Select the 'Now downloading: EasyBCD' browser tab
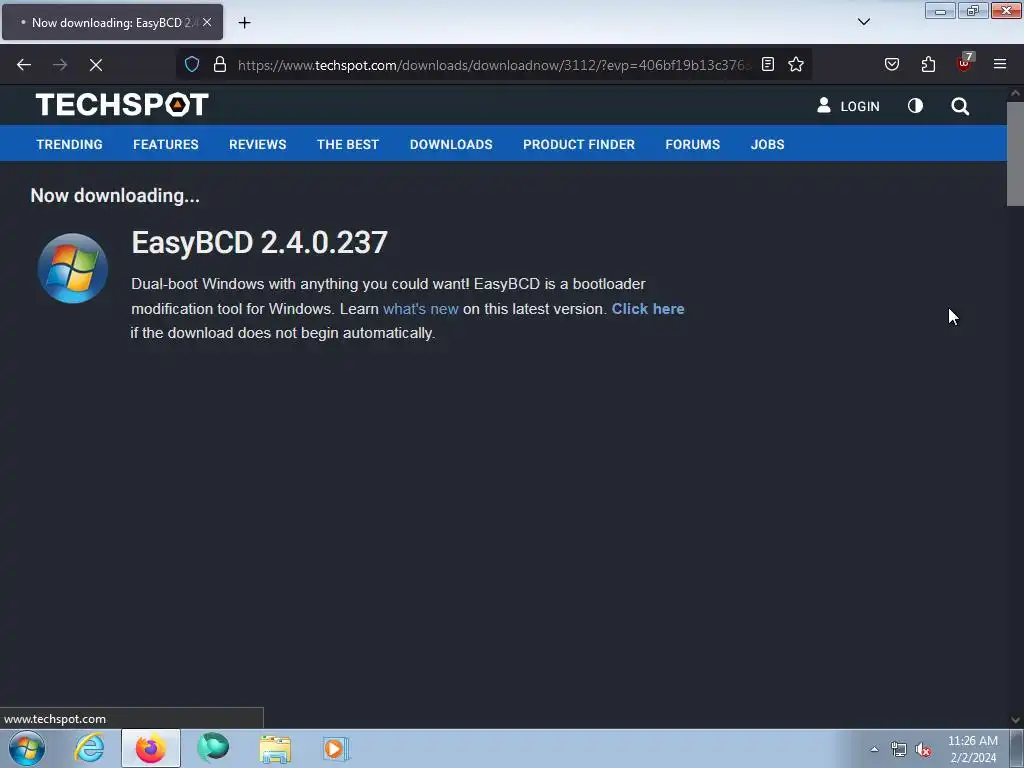The height and width of the screenshot is (768, 1024). point(112,22)
